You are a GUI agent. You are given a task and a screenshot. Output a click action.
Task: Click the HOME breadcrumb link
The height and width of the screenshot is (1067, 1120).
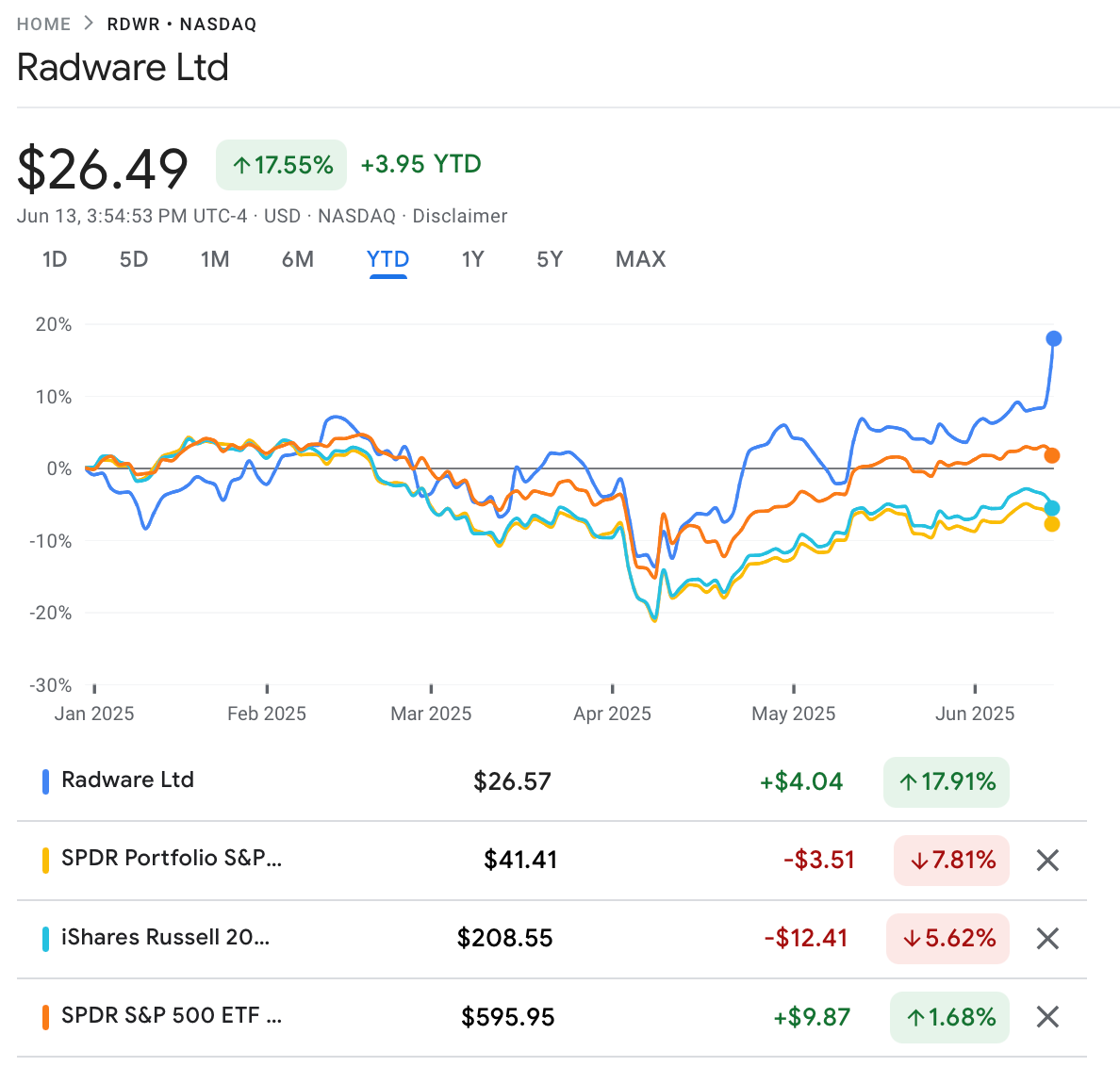coord(43,25)
